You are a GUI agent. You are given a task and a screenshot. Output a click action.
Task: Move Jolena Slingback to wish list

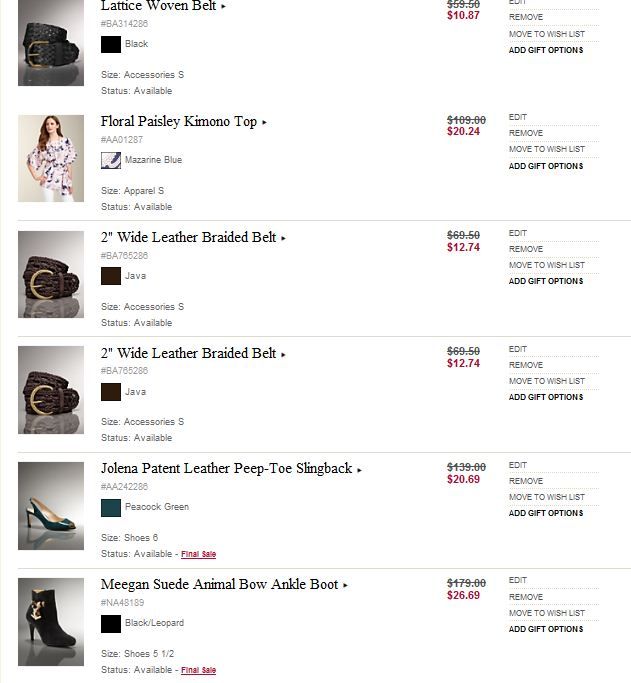point(546,497)
